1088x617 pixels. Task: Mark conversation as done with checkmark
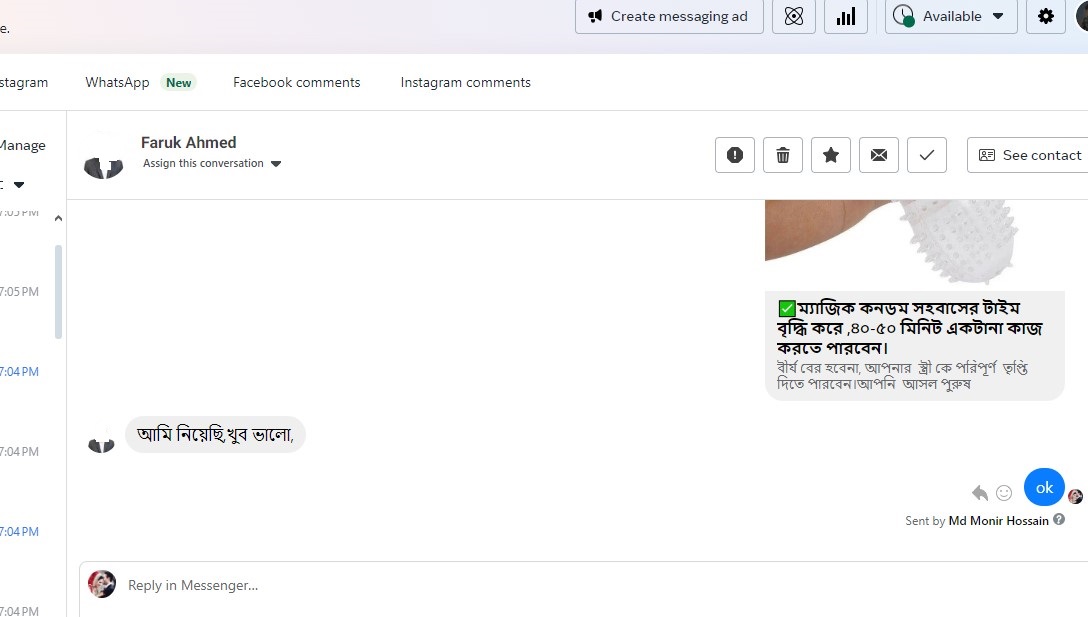927,155
